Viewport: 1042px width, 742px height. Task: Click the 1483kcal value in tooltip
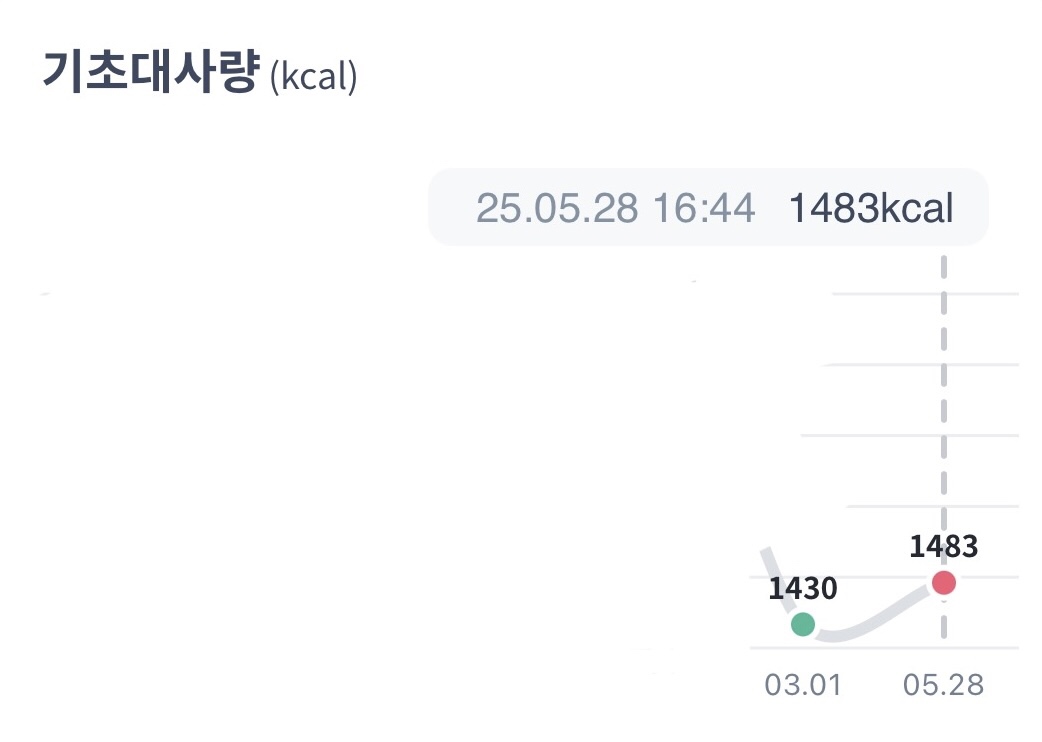[x=871, y=208]
